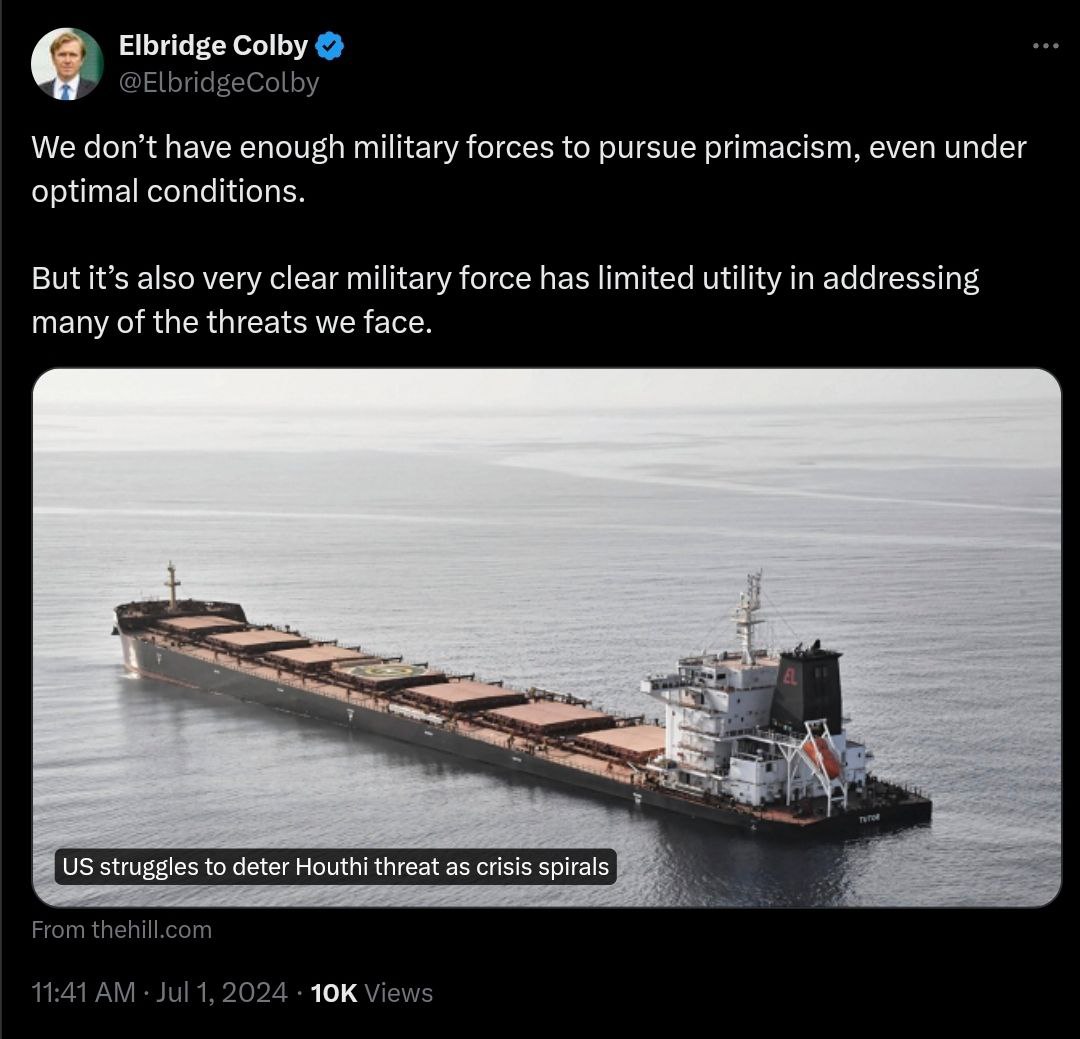Open the 'From thehill.com' source link
The height and width of the screenshot is (1039, 1080).
[x=122, y=929]
